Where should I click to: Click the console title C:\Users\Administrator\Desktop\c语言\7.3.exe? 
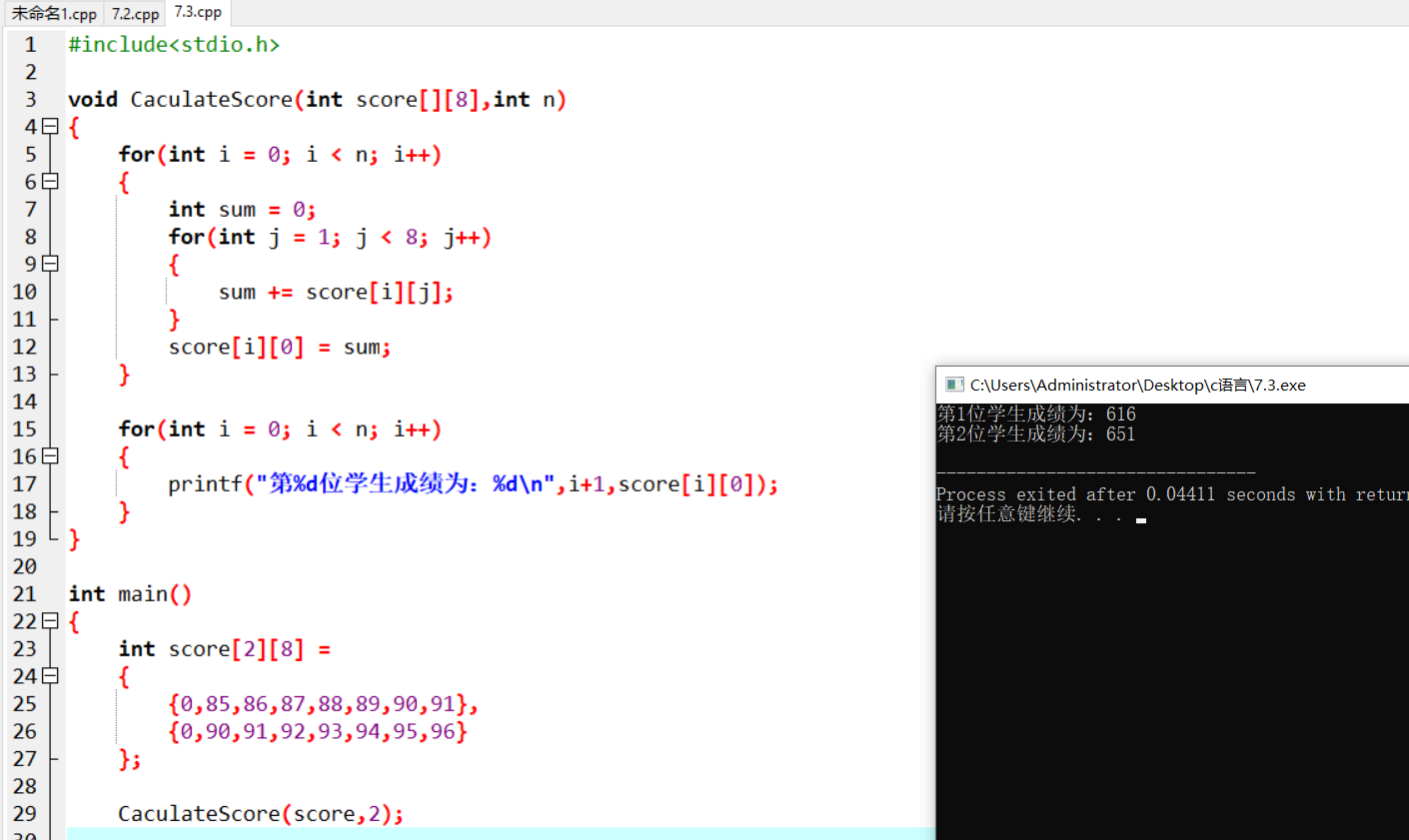click(x=1137, y=385)
